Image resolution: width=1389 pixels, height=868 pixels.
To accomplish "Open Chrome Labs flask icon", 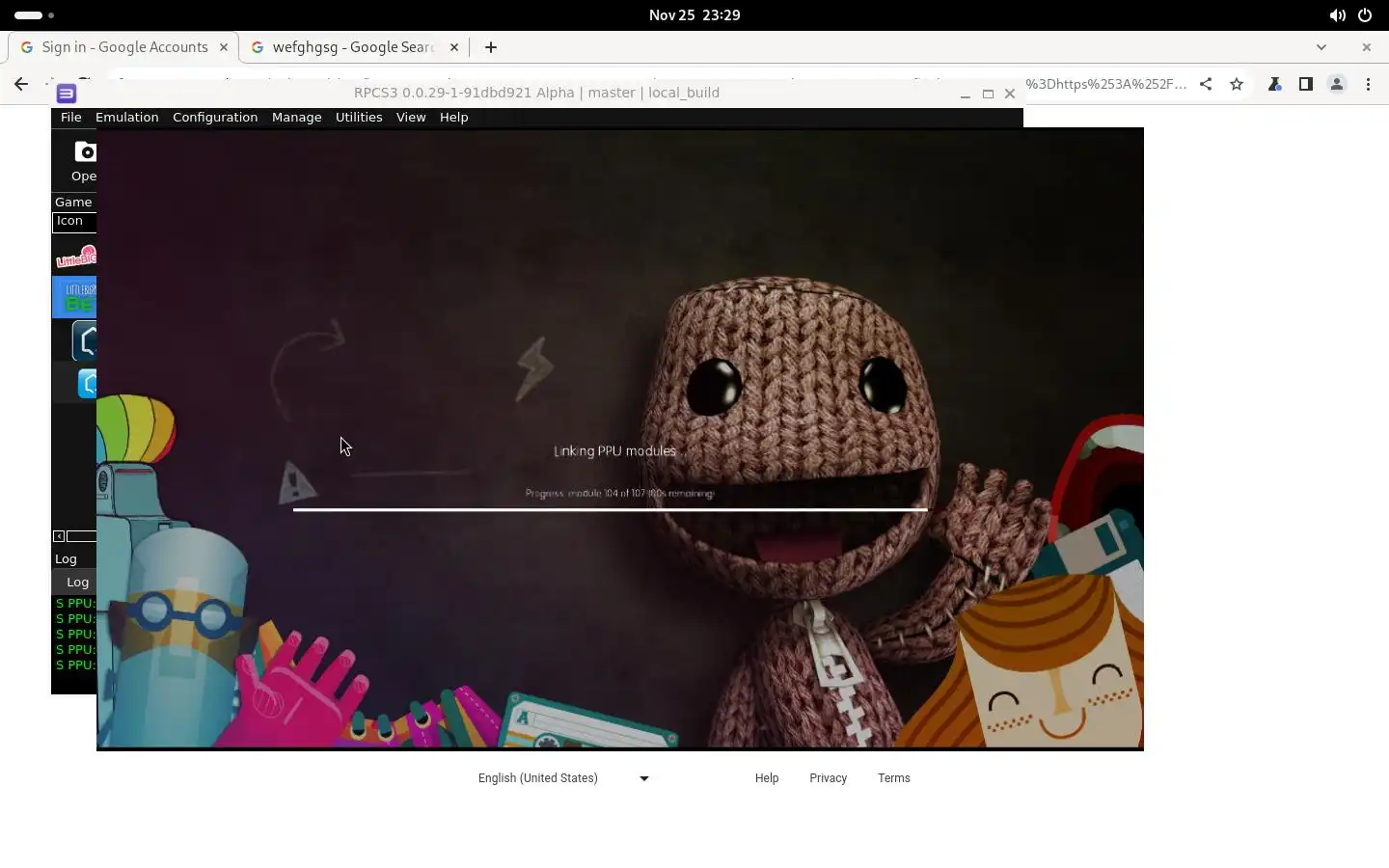I will [1274, 84].
